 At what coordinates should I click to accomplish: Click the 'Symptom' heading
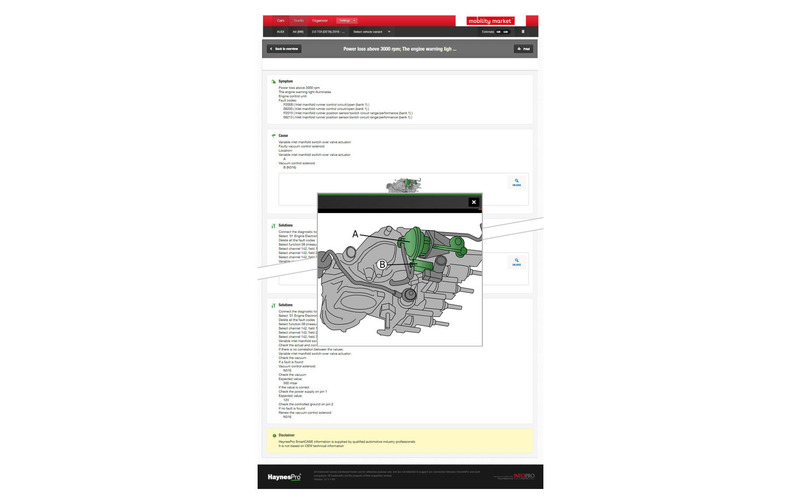286,81
